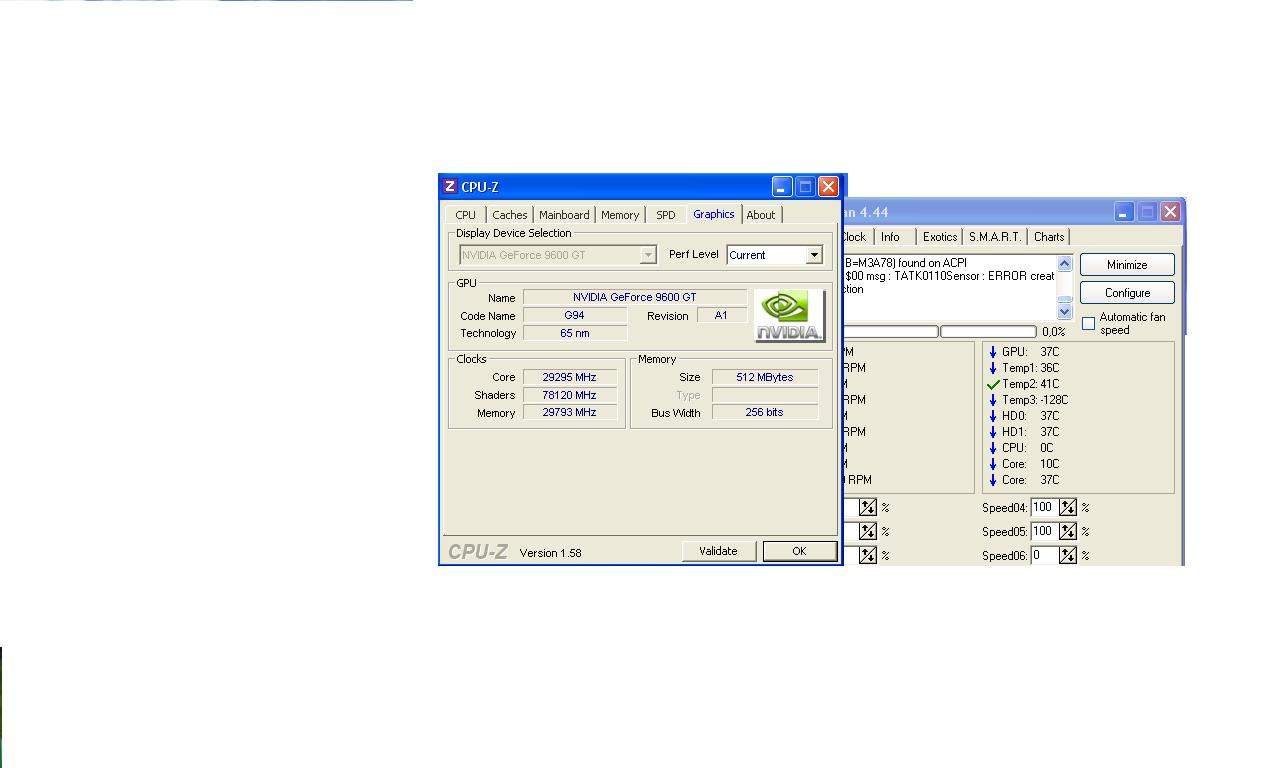Switch to the CPU tab in CPU-Z

466,215
